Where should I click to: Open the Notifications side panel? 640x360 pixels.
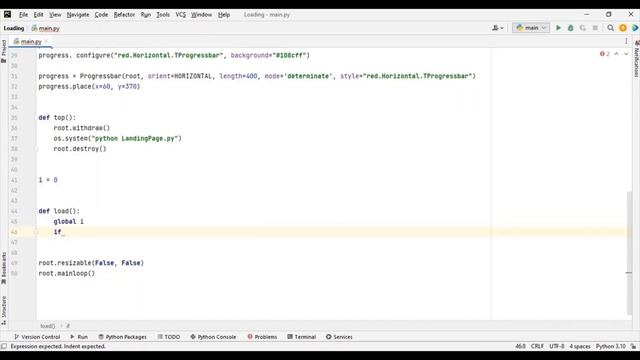[x=636, y=58]
